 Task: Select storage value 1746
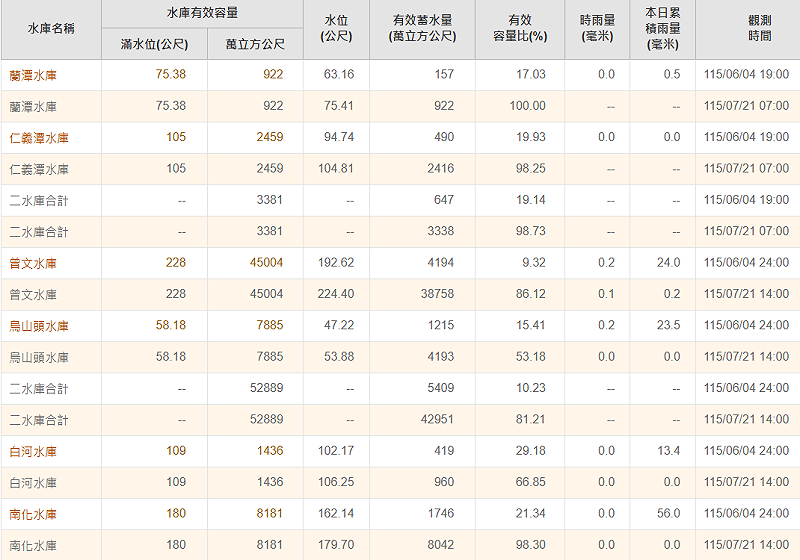(441, 514)
